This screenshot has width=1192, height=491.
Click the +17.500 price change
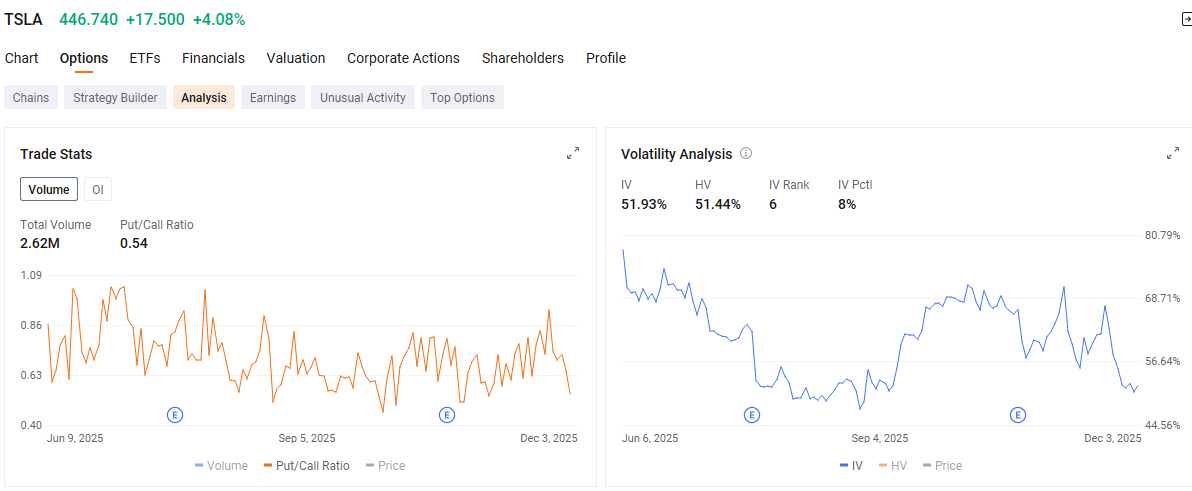click(155, 20)
